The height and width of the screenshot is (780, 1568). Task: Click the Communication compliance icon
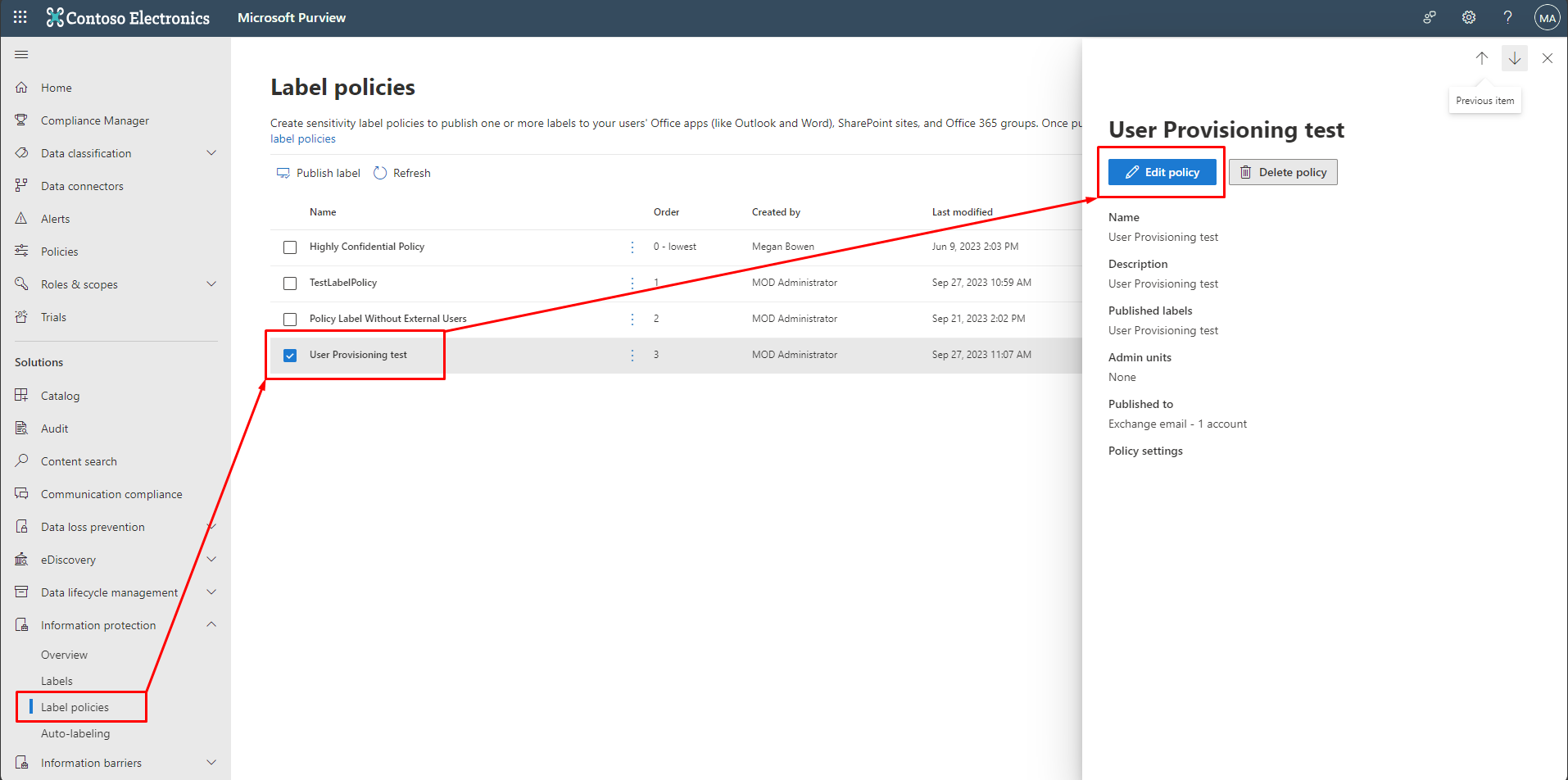click(21, 494)
